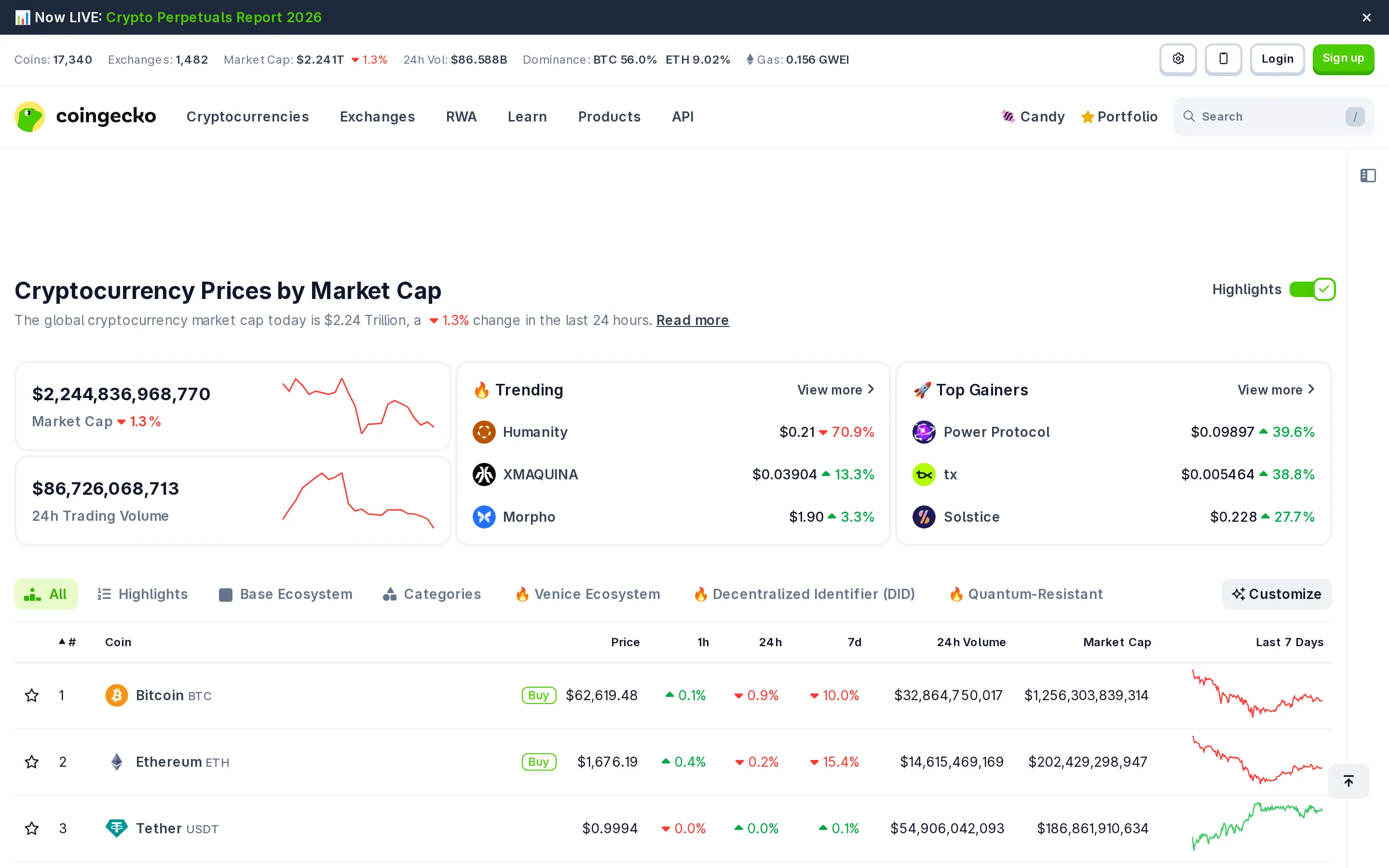The image size is (1389, 868).
Task: Open the Products nav menu
Action: pos(609,117)
